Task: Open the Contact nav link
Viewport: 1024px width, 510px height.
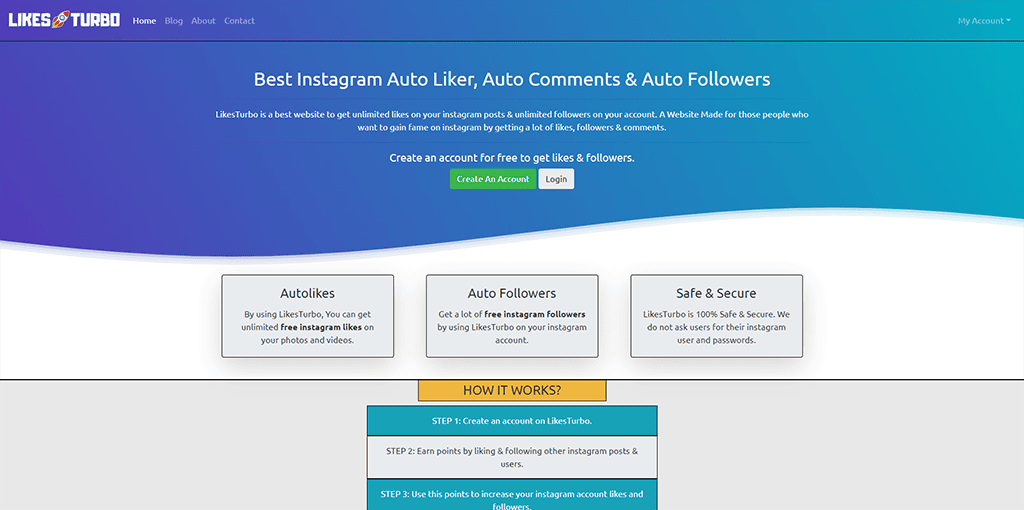Action: click(240, 21)
